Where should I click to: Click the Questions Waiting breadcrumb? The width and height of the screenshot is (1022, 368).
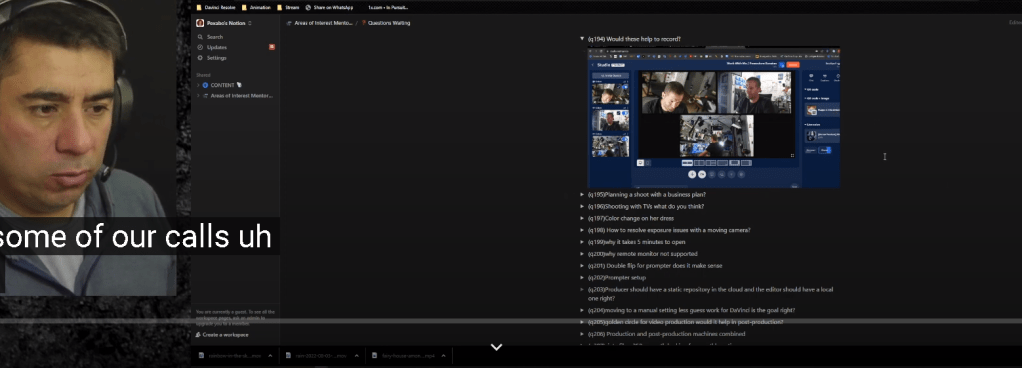tap(386, 23)
